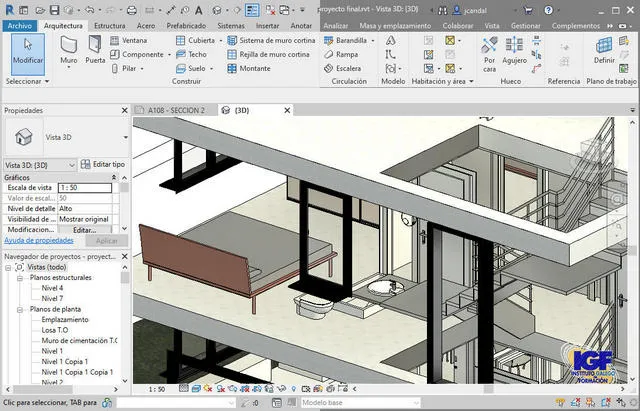Select the Barandilla railing tool
The height and width of the screenshot is (411, 640).
point(345,40)
